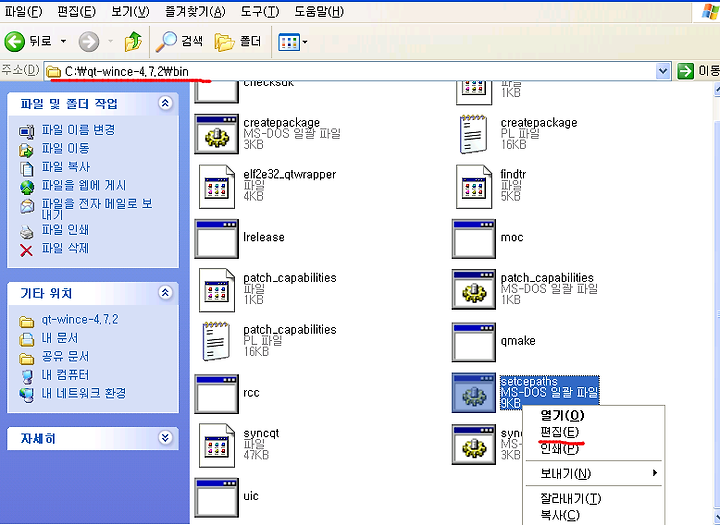Open the 즐겨찾기(A) menu
The image size is (720, 525).
tap(195, 11)
